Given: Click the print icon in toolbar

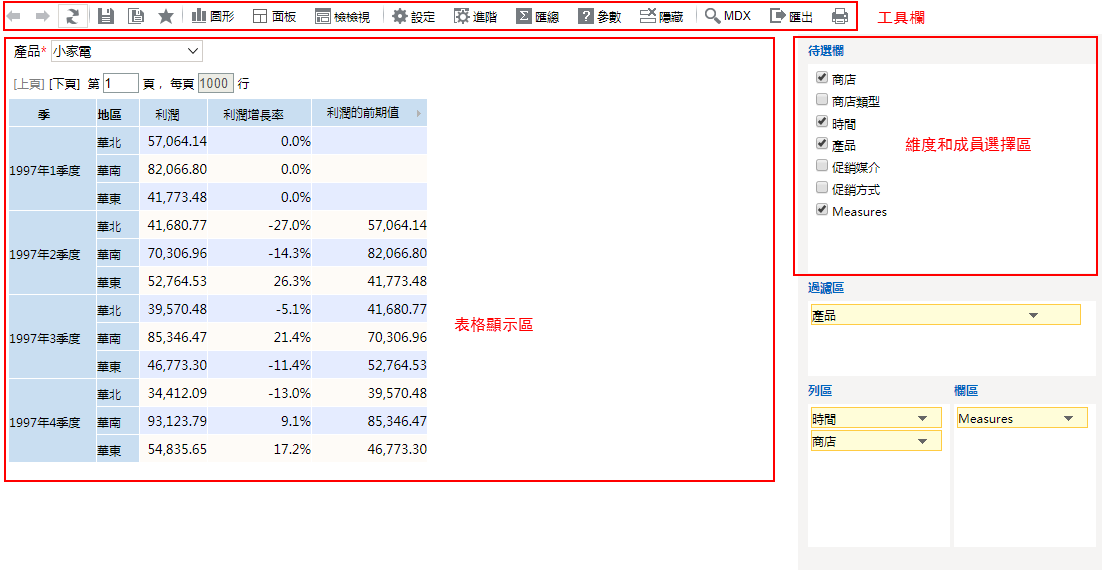Looking at the screenshot, I should click(x=840, y=16).
